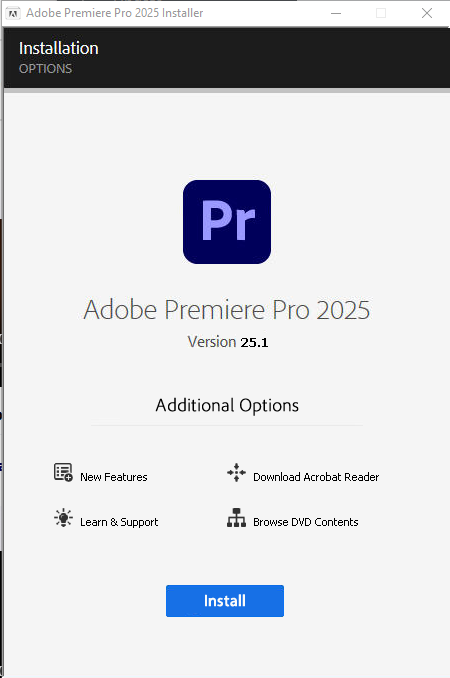This screenshot has width=450, height=678.
Task: Click the Learn & Support lightbulb icon
Action: [63, 518]
